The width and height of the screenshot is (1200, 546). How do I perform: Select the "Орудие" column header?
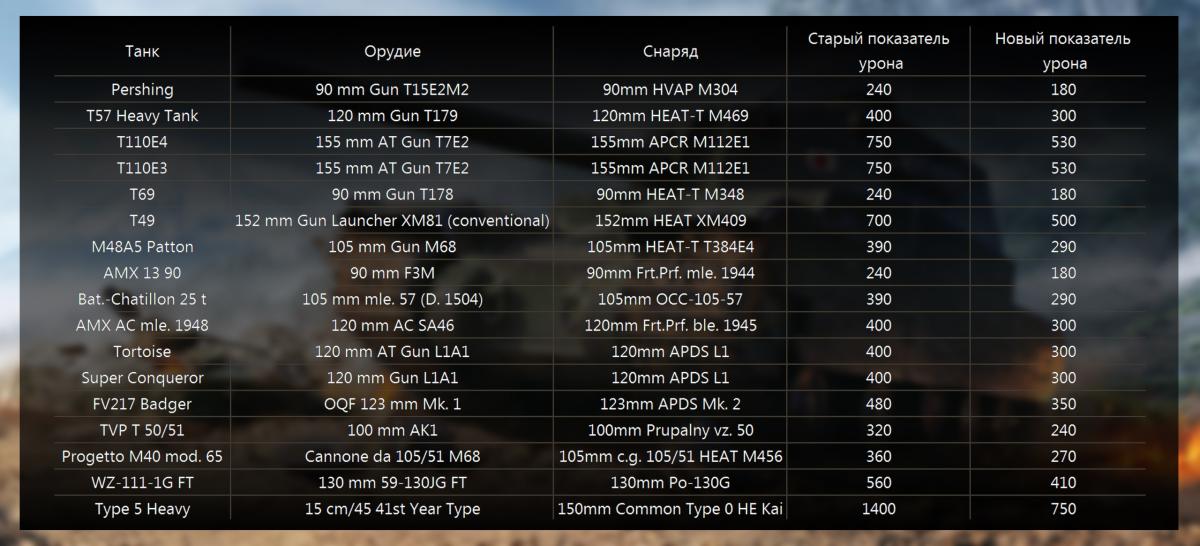pyautogui.click(x=392, y=51)
